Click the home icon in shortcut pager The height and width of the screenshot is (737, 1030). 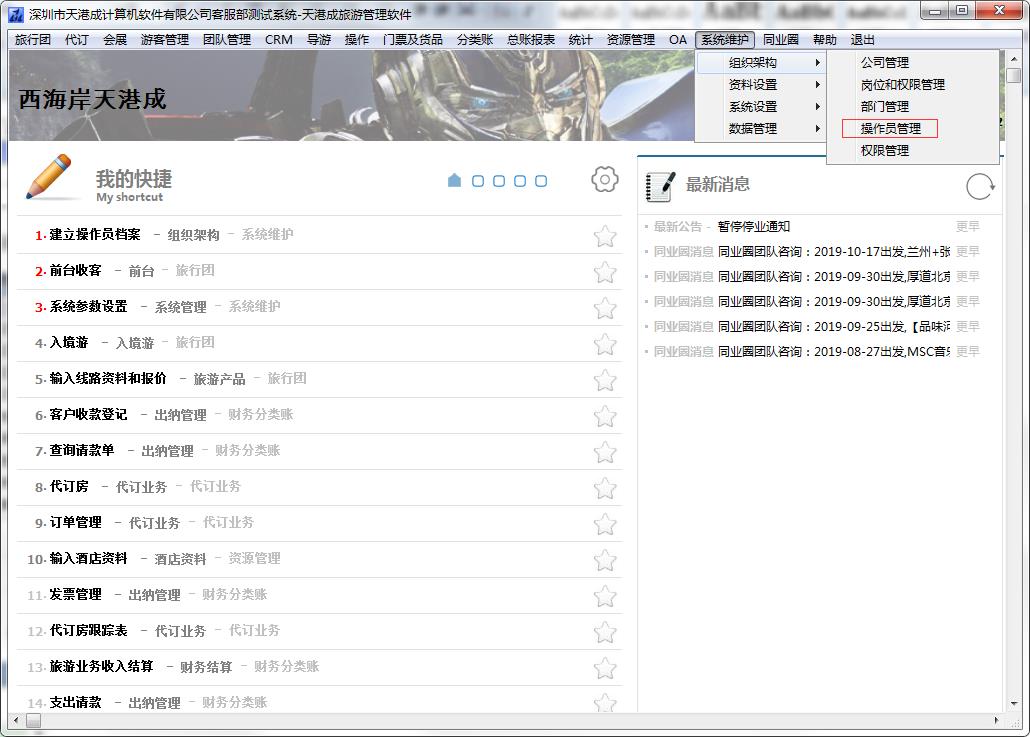454,181
